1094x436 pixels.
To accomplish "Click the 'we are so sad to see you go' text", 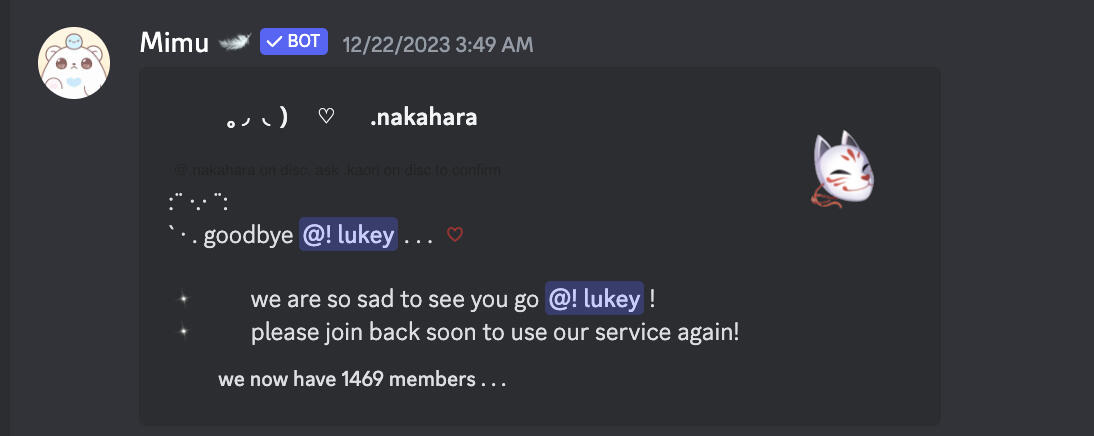I will coord(394,298).
